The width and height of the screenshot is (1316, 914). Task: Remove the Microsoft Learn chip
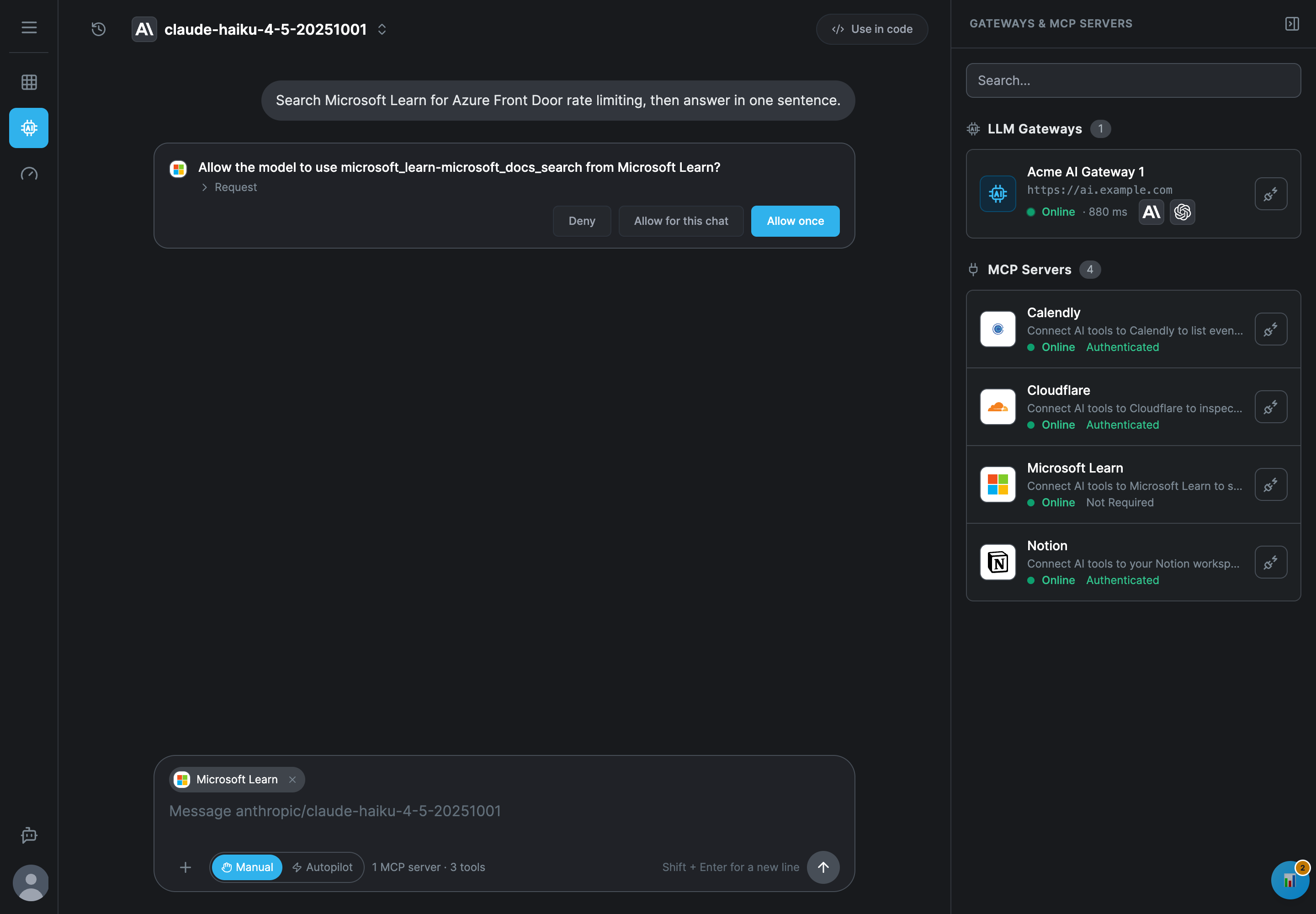[292, 780]
